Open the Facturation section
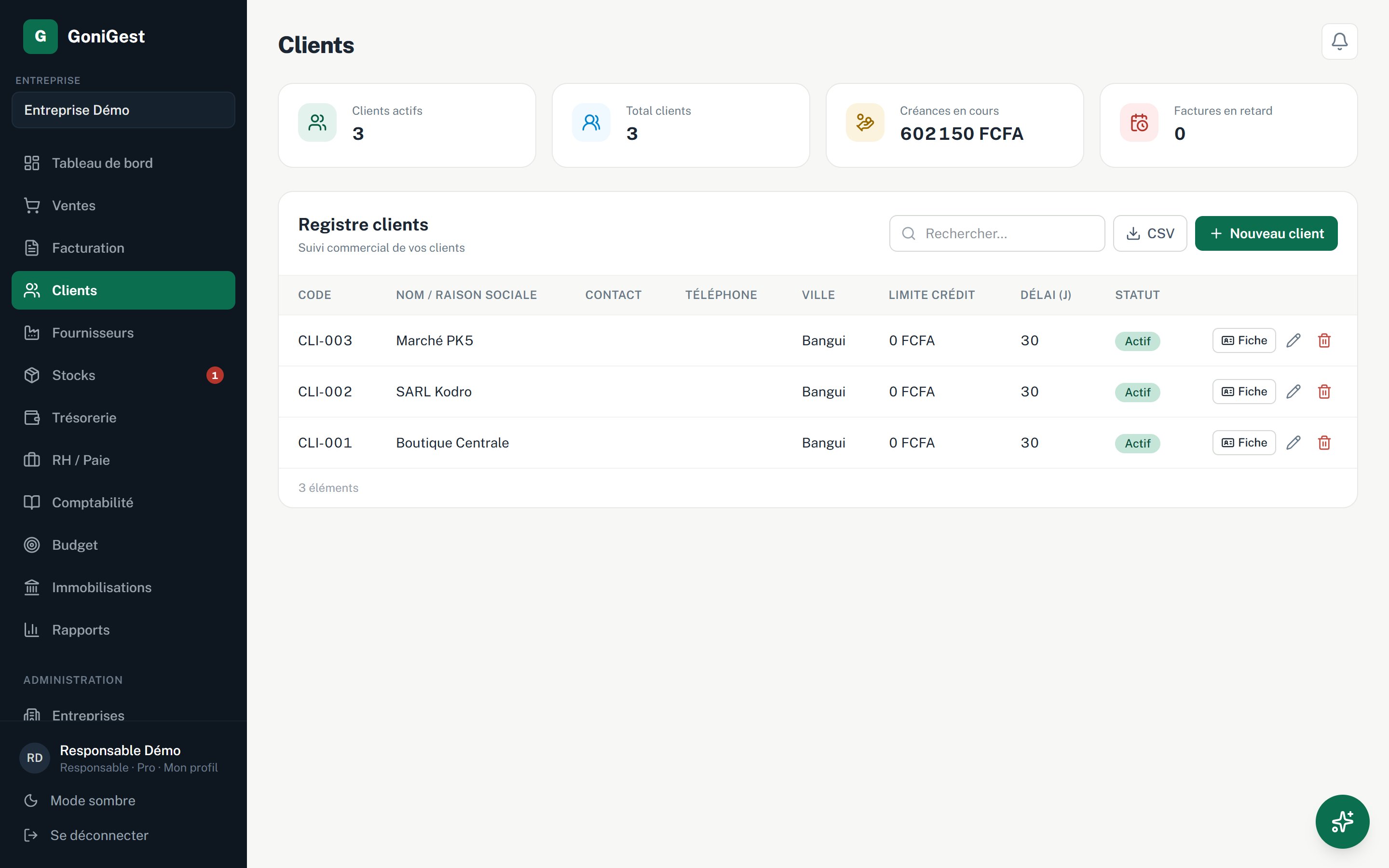1389x868 pixels. click(x=123, y=248)
